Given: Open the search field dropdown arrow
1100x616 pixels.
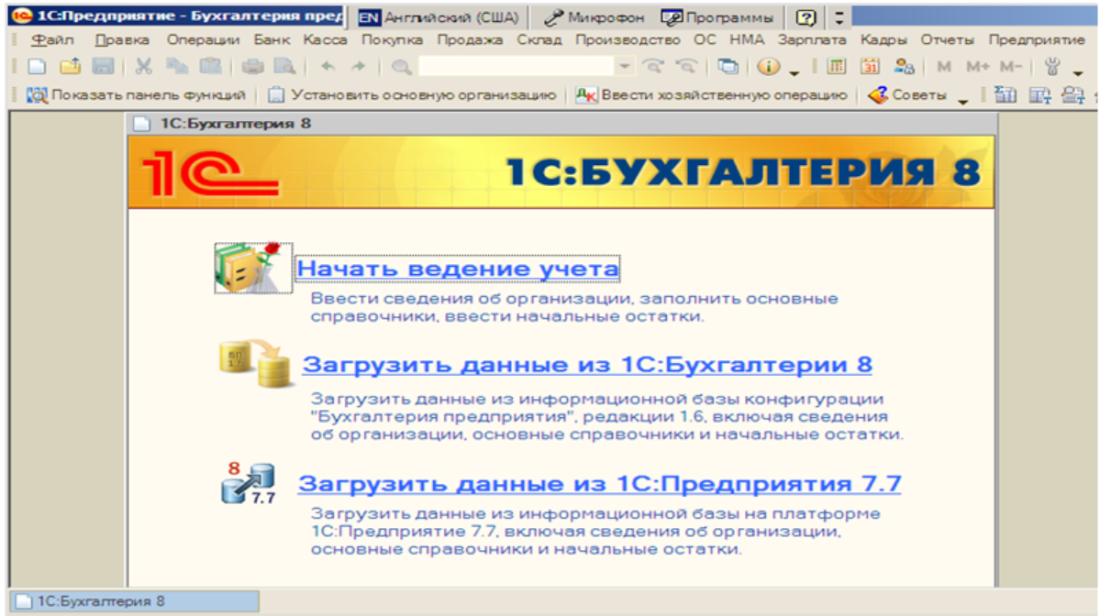Looking at the screenshot, I should (624, 67).
